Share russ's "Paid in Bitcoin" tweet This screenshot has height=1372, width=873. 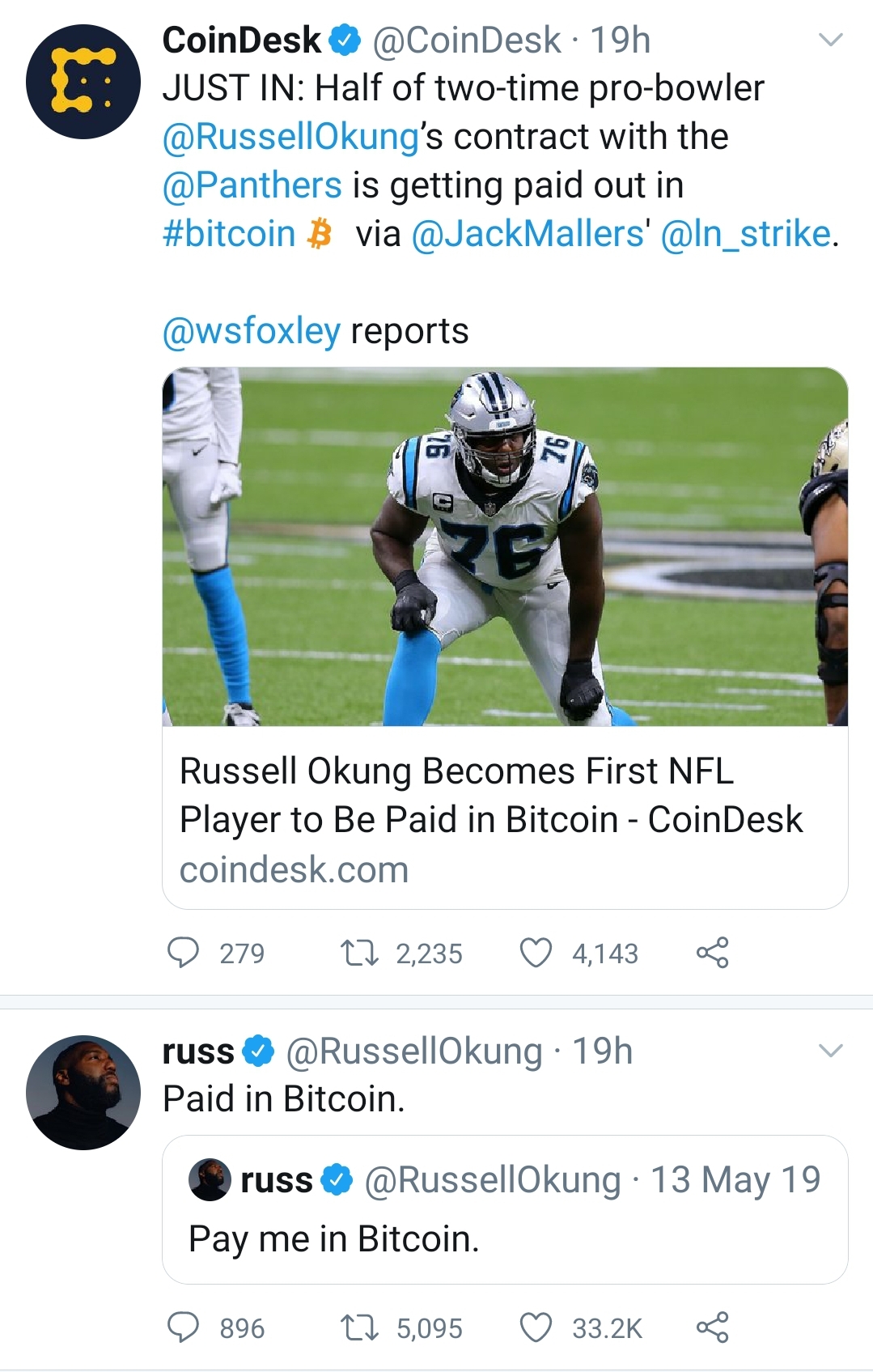712,1327
